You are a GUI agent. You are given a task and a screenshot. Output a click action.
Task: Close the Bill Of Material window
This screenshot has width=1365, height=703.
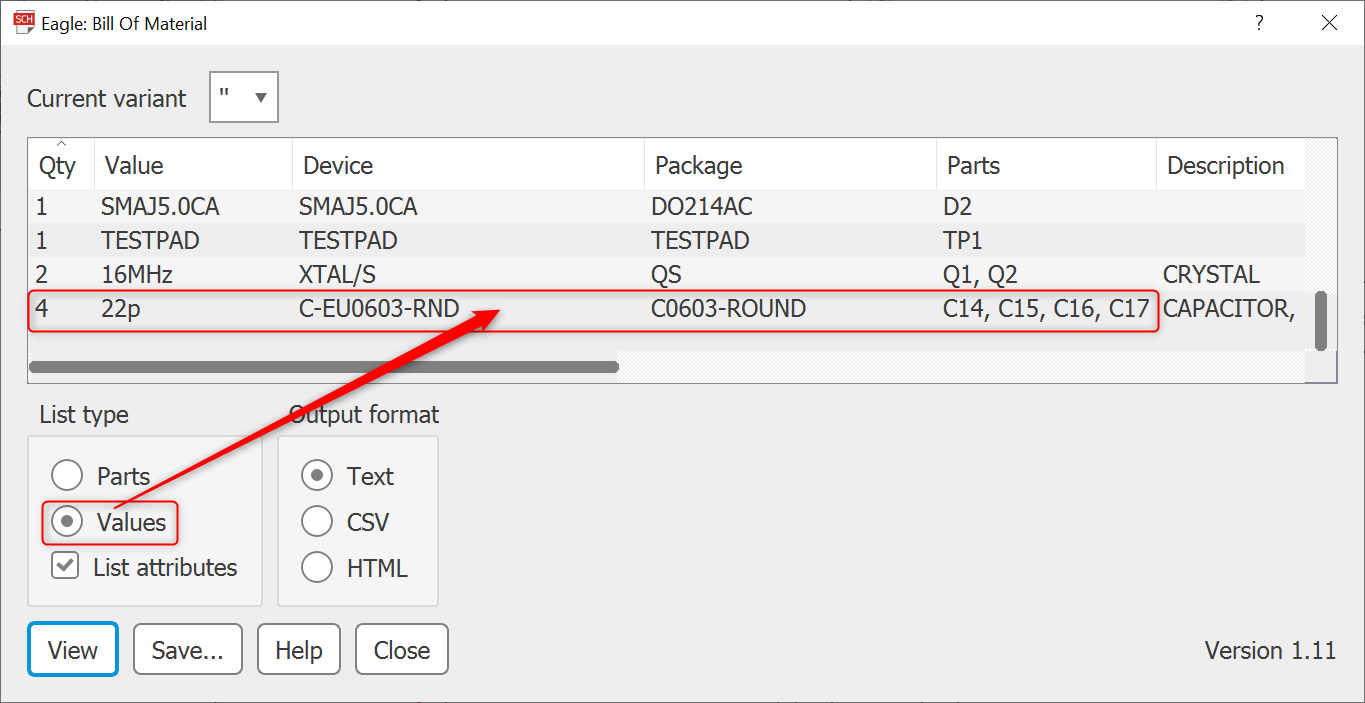[x=1329, y=23]
